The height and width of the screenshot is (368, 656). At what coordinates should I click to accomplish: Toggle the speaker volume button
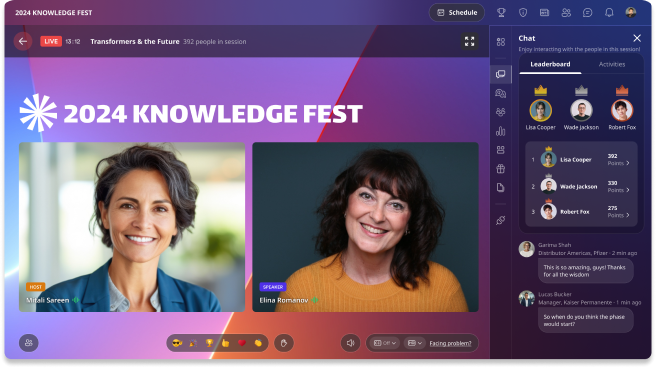[x=350, y=343]
